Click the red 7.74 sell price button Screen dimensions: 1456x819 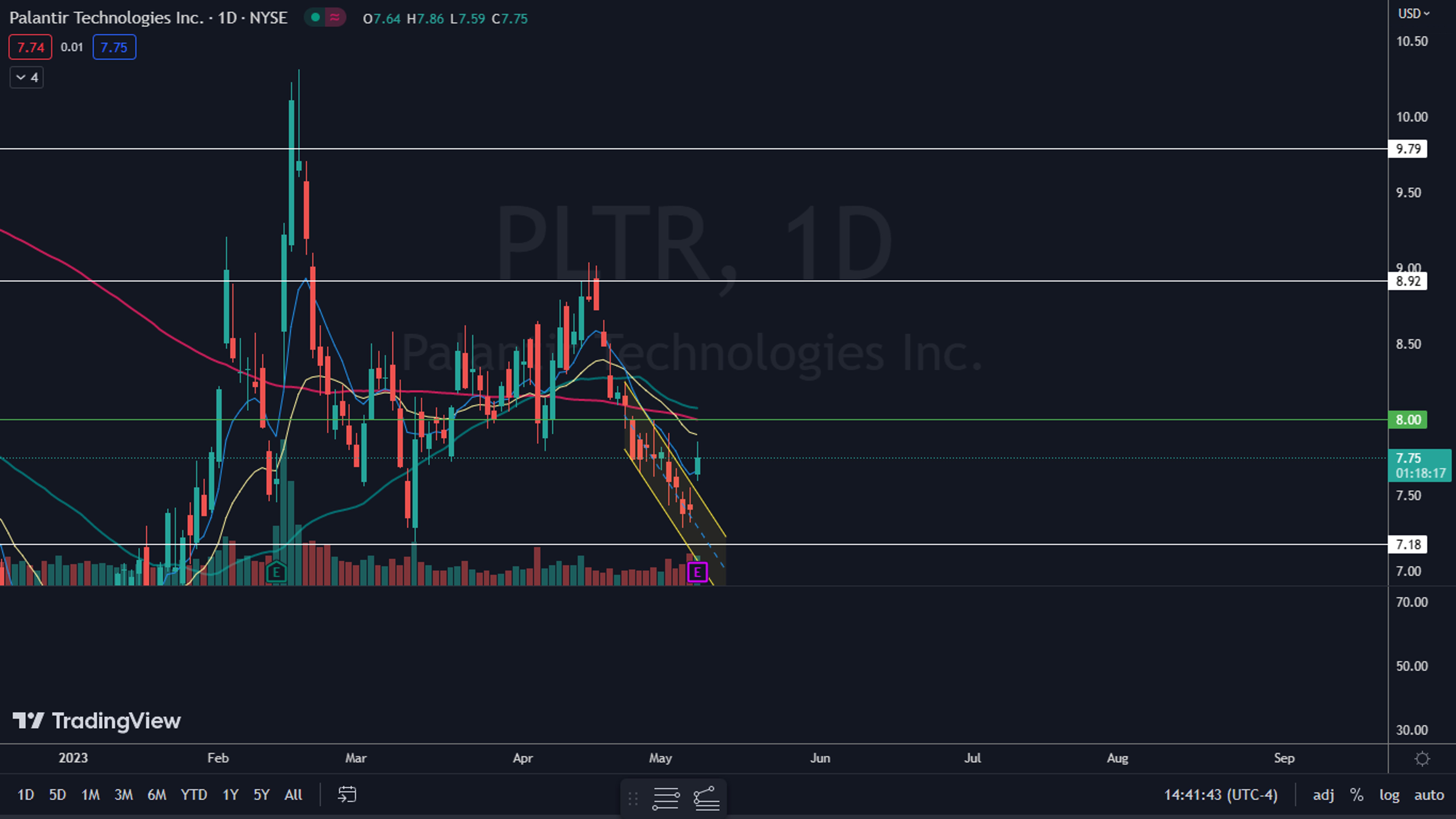(31, 47)
